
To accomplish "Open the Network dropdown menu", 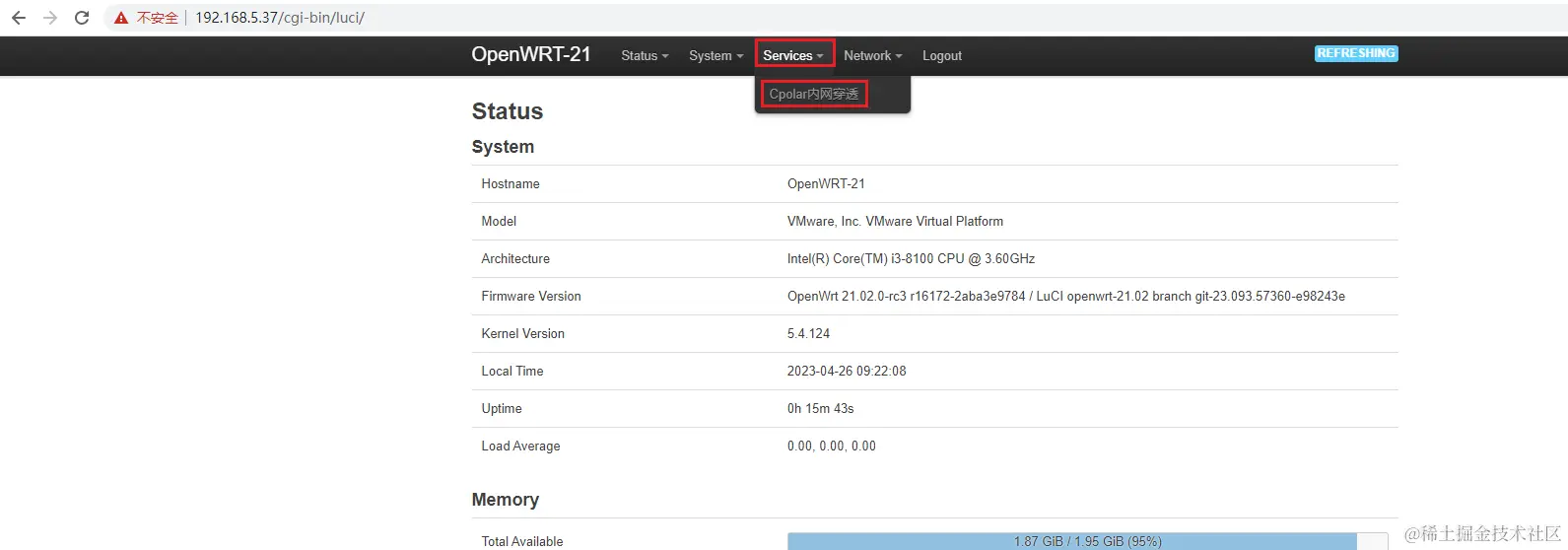I will [872, 56].
